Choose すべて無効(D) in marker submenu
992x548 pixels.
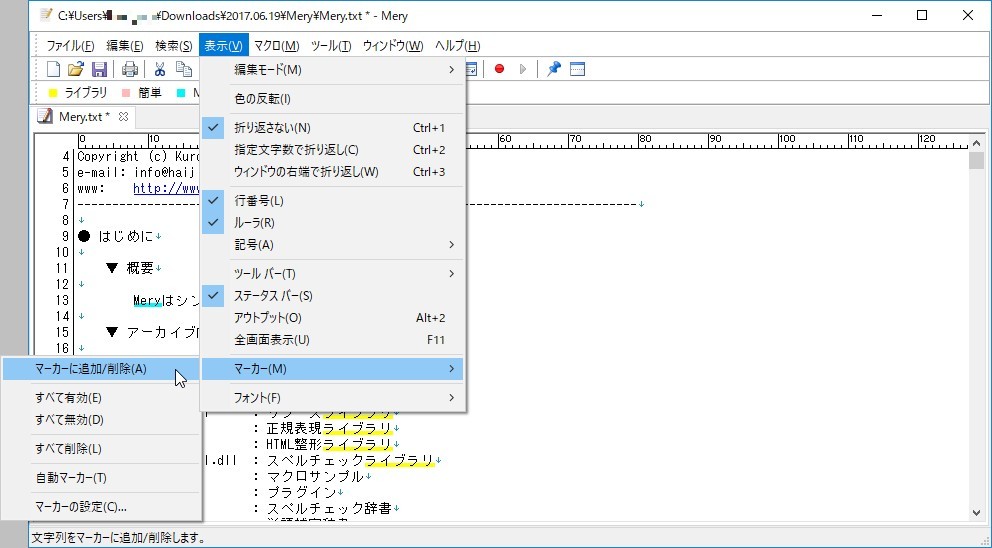click(101, 420)
